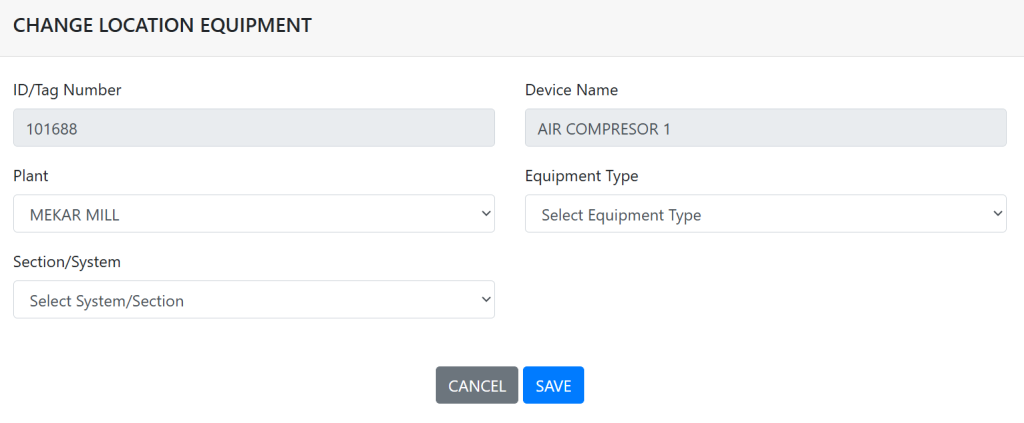Click the chevron arrow on Equipment Type dropdown

[x=997, y=214]
